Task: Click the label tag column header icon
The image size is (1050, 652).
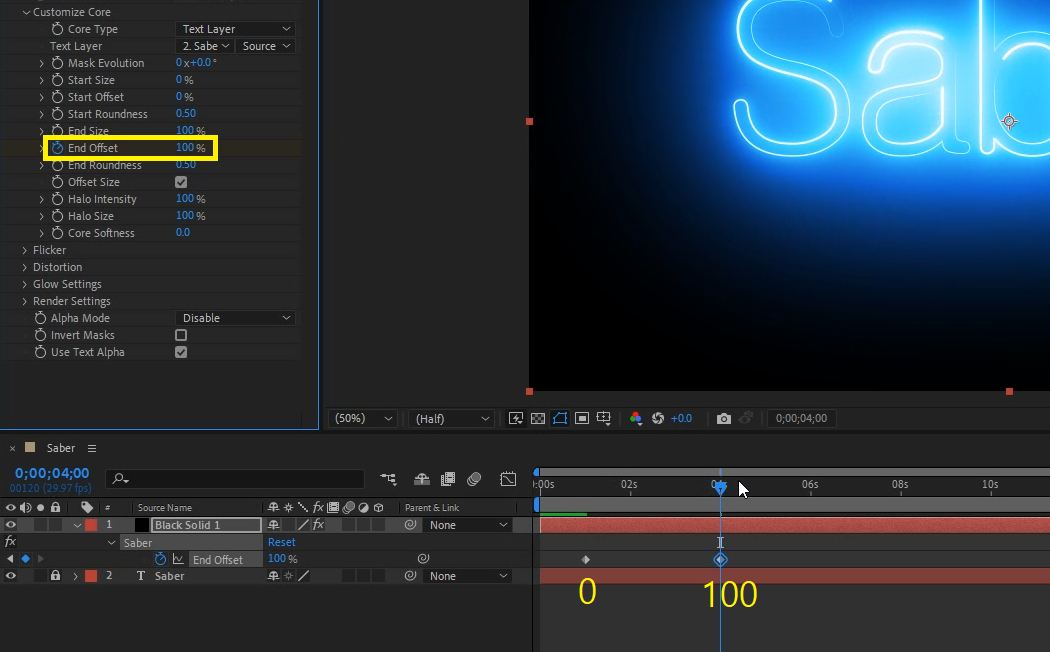Action: pyautogui.click(x=86, y=507)
